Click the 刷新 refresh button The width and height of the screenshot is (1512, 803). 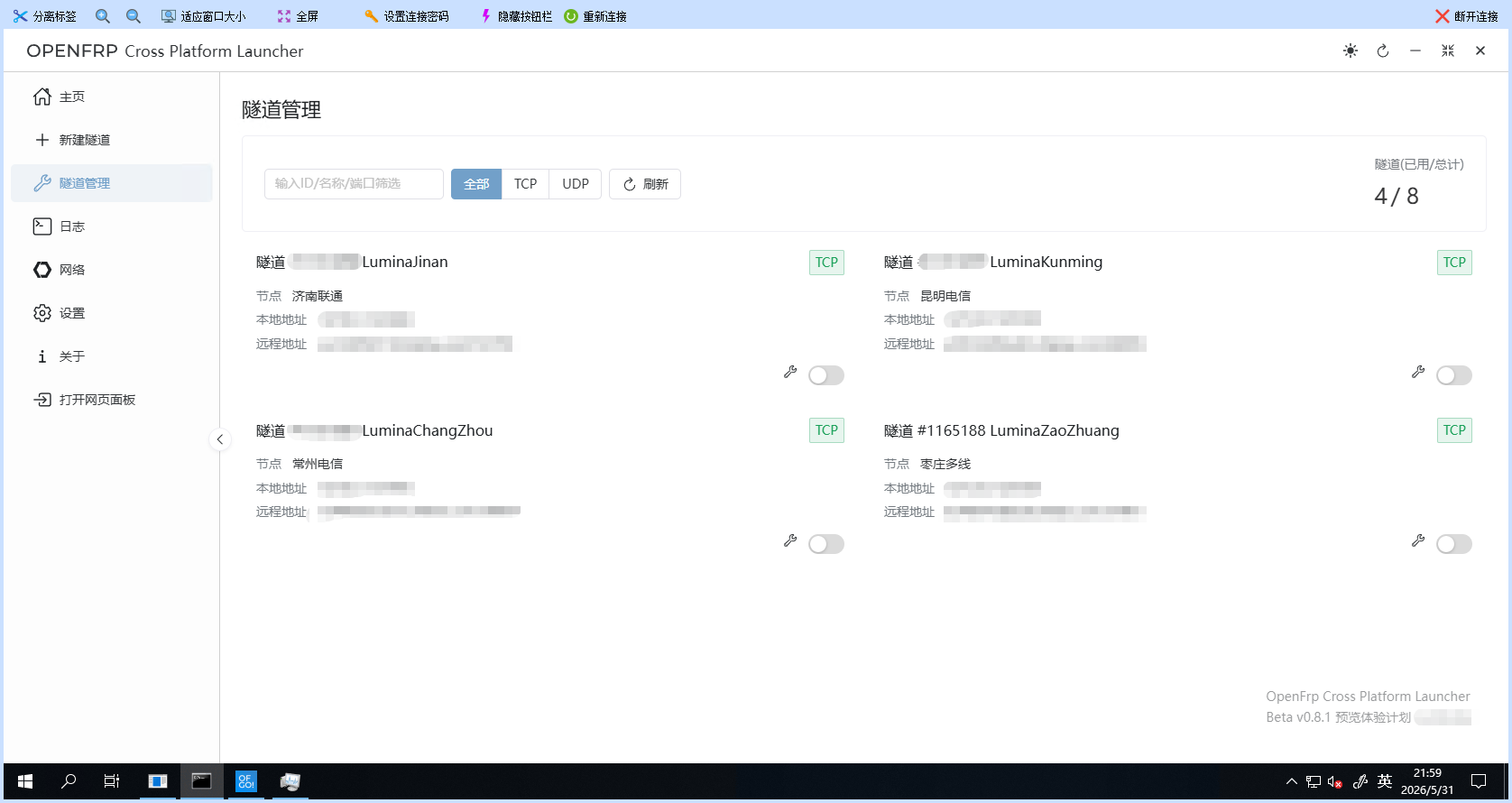pos(645,184)
